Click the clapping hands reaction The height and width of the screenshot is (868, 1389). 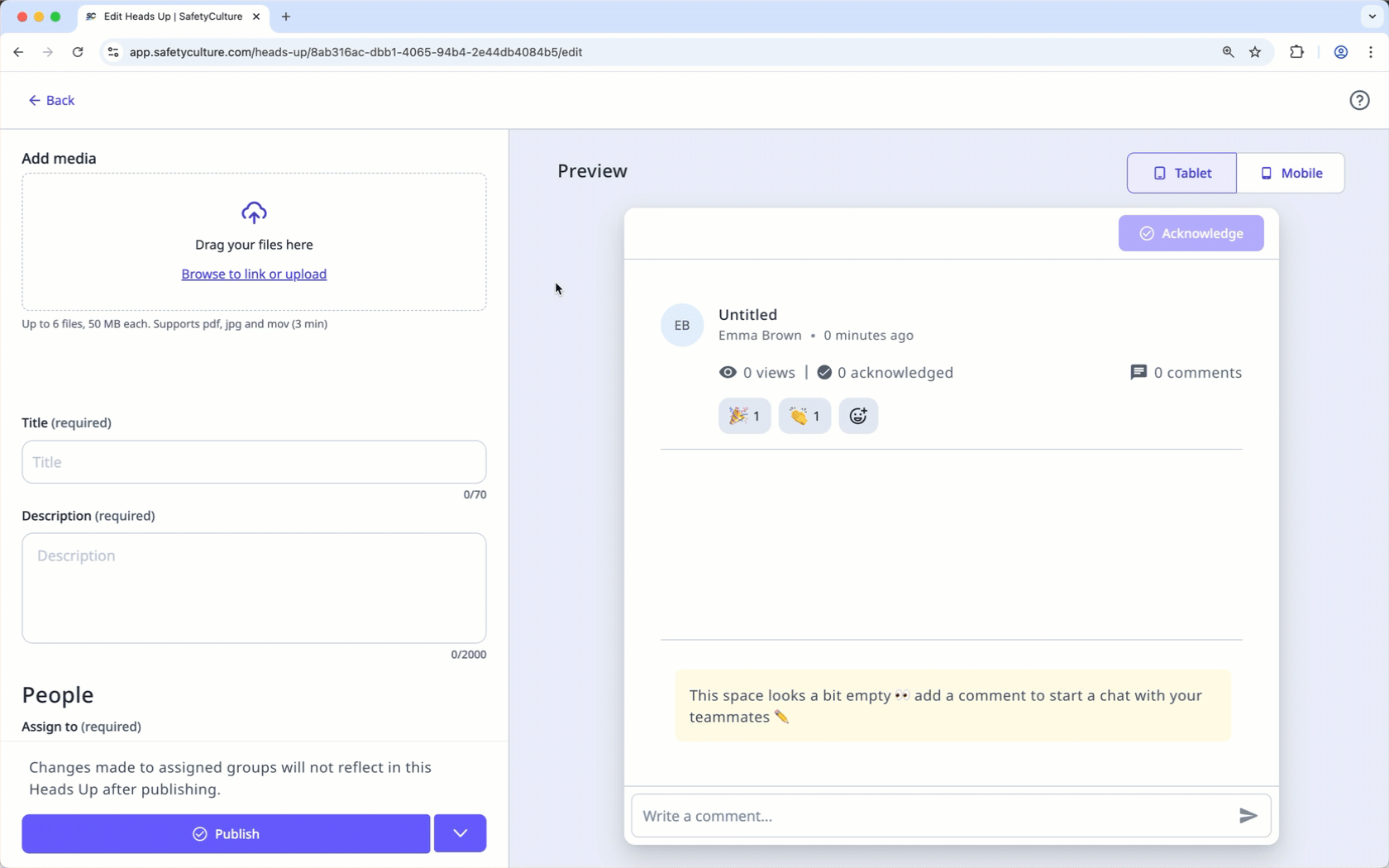[x=804, y=416]
